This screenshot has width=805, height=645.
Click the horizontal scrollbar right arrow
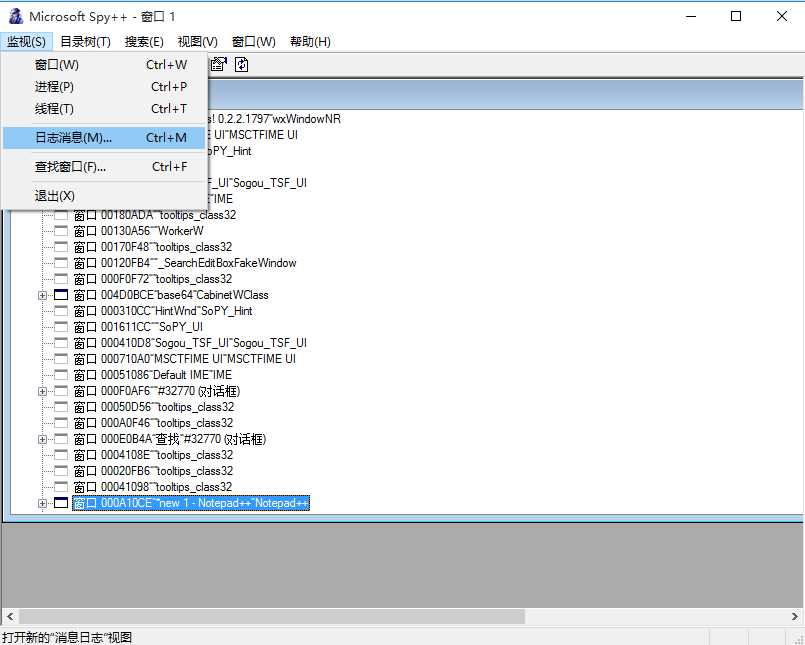click(x=794, y=616)
